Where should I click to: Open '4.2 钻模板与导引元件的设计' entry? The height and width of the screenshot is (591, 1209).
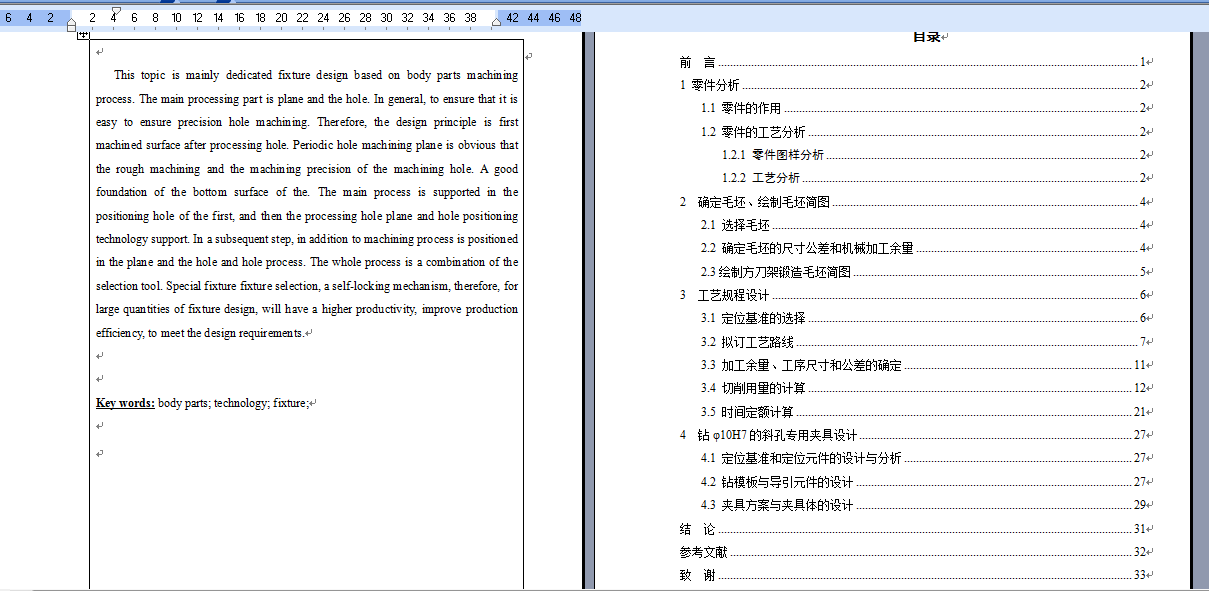(924, 482)
